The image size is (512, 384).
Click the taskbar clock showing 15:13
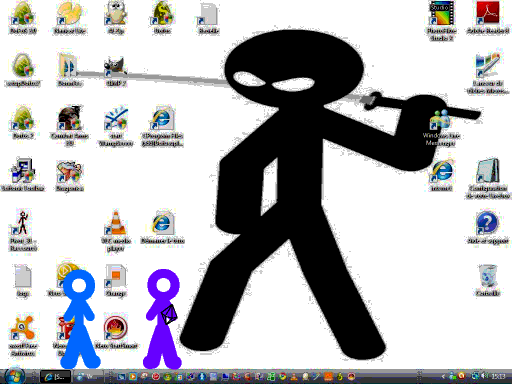coord(499,377)
